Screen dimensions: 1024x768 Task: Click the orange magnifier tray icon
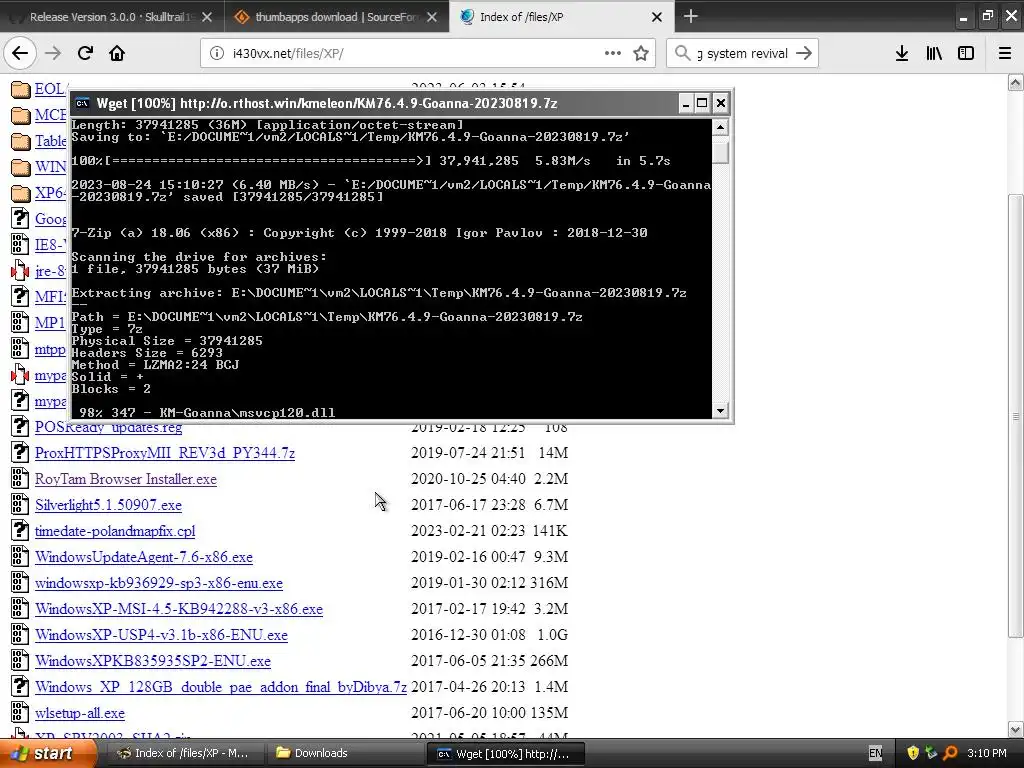[x=950, y=754]
